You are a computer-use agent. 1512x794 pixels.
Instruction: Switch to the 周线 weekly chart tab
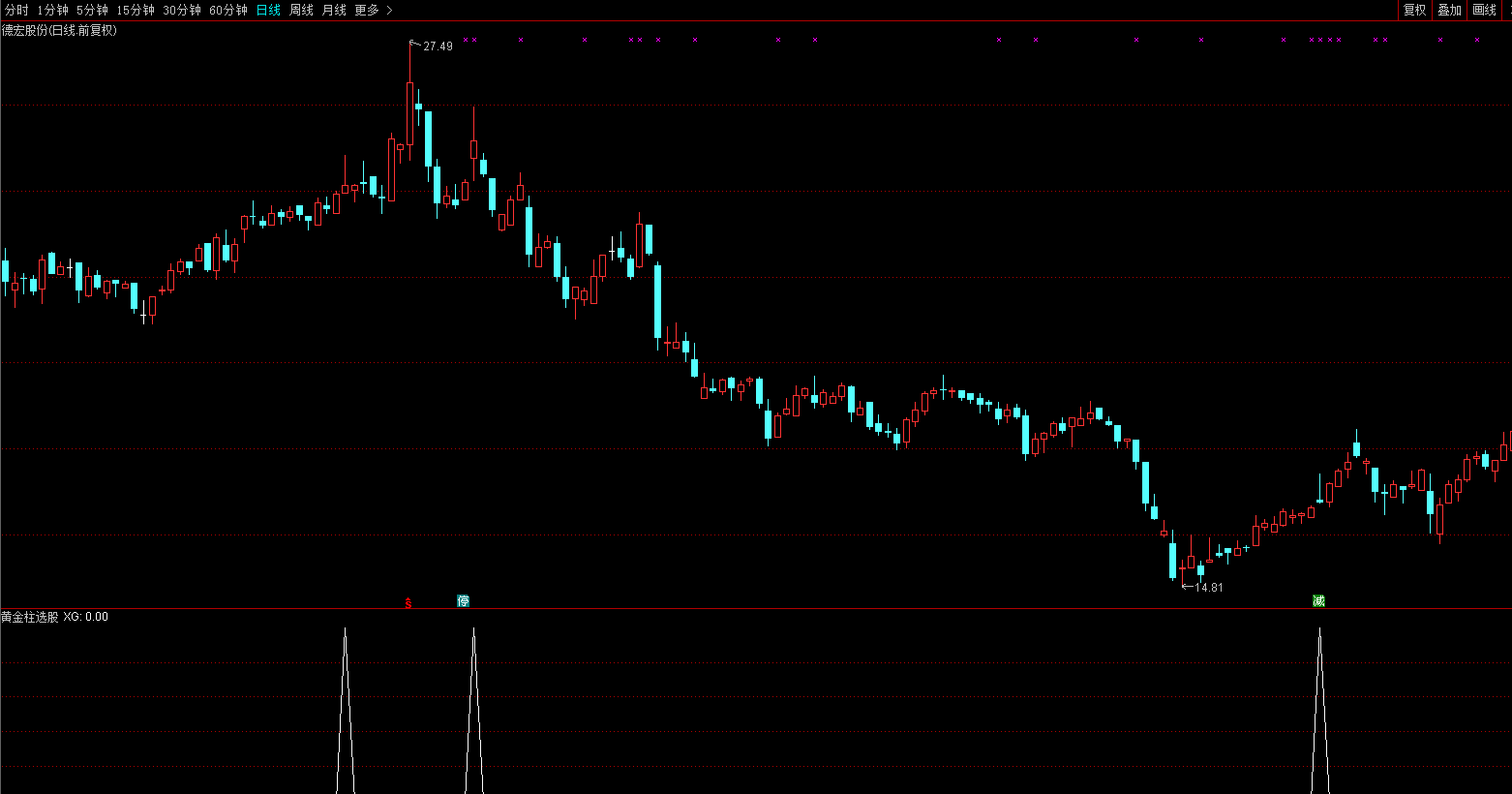click(301, 10)
